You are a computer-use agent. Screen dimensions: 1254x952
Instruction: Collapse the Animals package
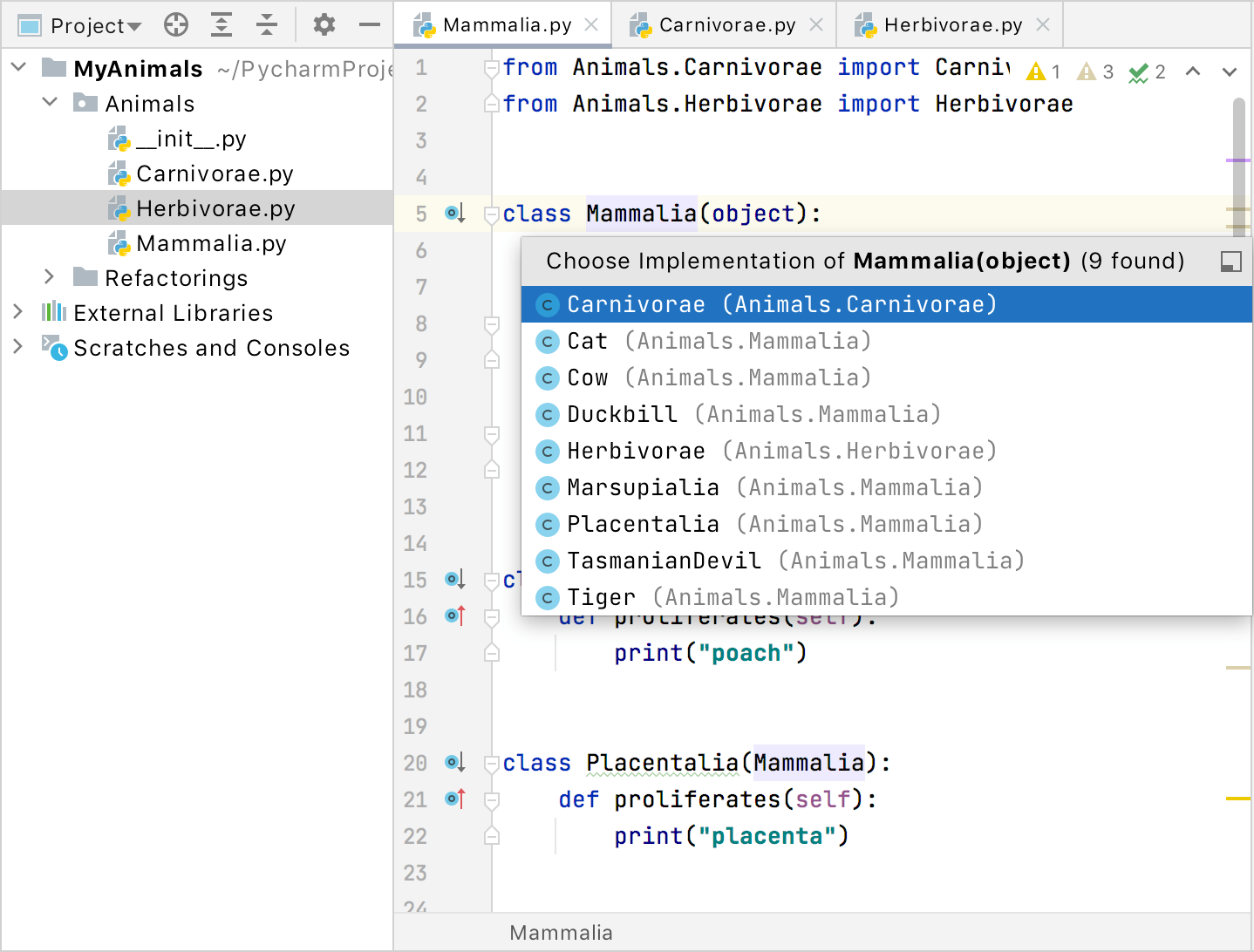tap(50, 103)
